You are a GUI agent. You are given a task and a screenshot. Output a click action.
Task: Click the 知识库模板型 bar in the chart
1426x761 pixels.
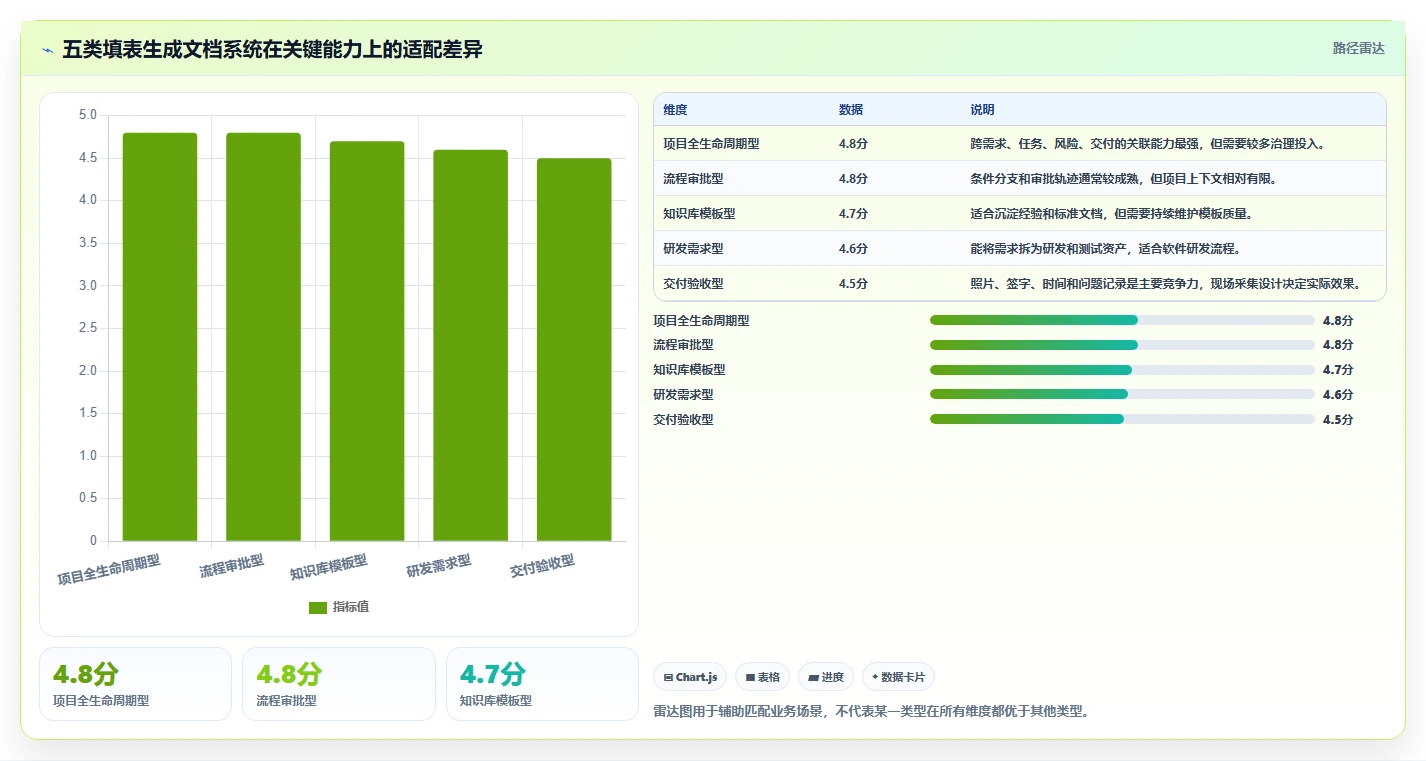367,341
